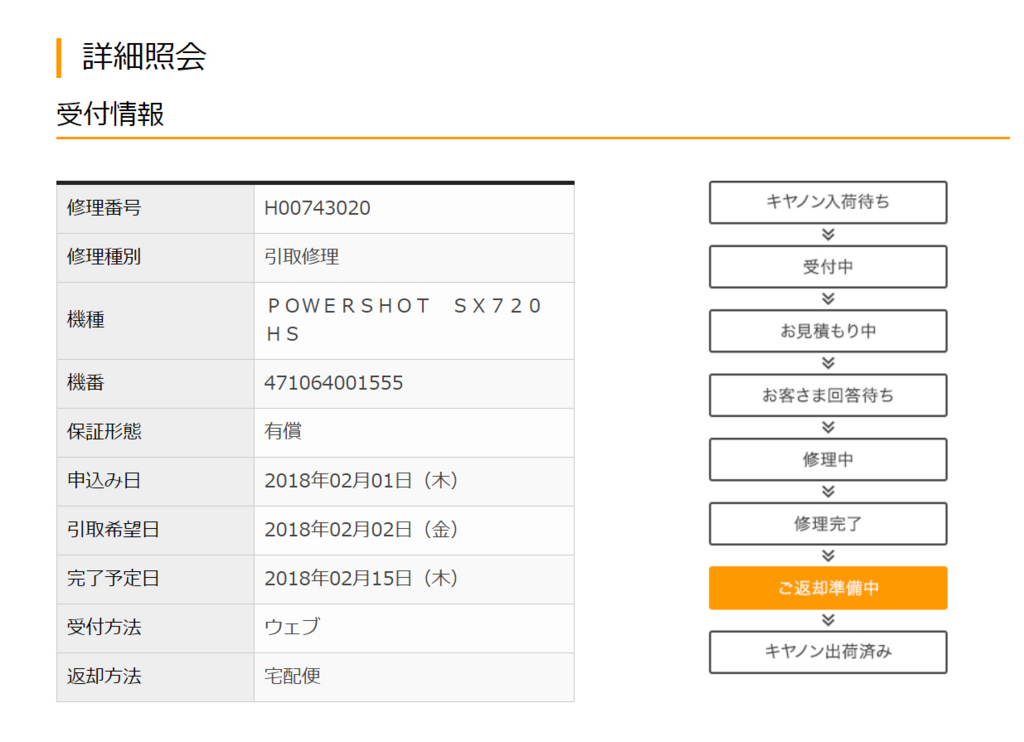Screen dimensions: 1024x742
Task: Select the 引取希望日 row label
Action: (113, 529)
